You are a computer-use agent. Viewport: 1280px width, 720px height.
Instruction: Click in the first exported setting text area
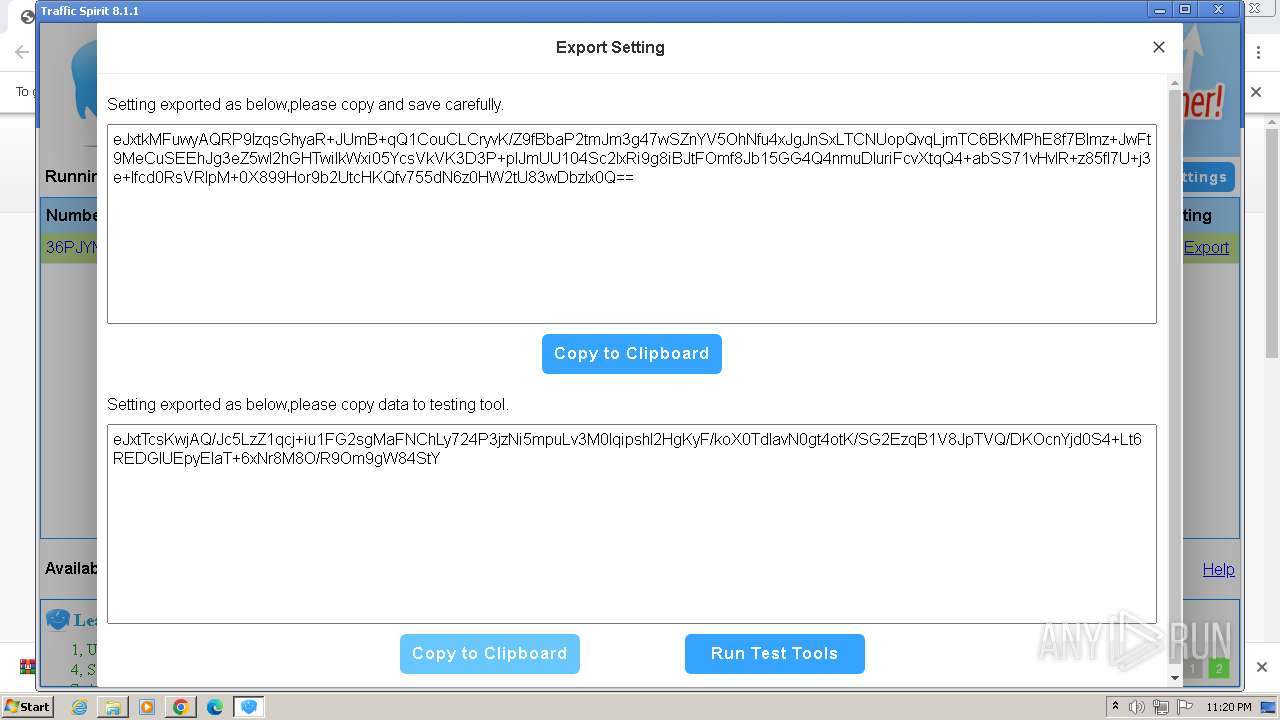(x=631, y=224)
